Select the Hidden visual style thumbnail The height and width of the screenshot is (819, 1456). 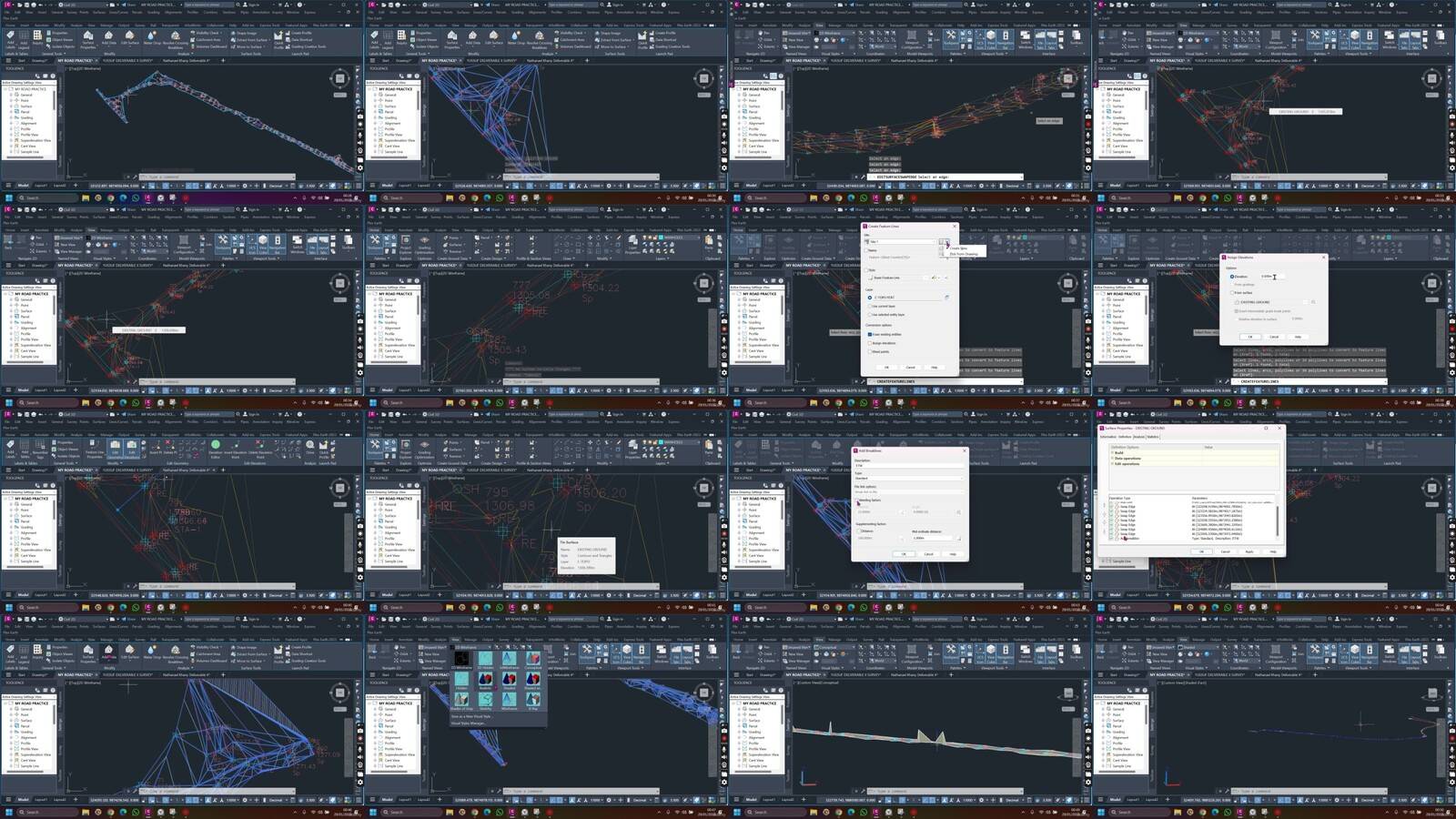[461, 681]
